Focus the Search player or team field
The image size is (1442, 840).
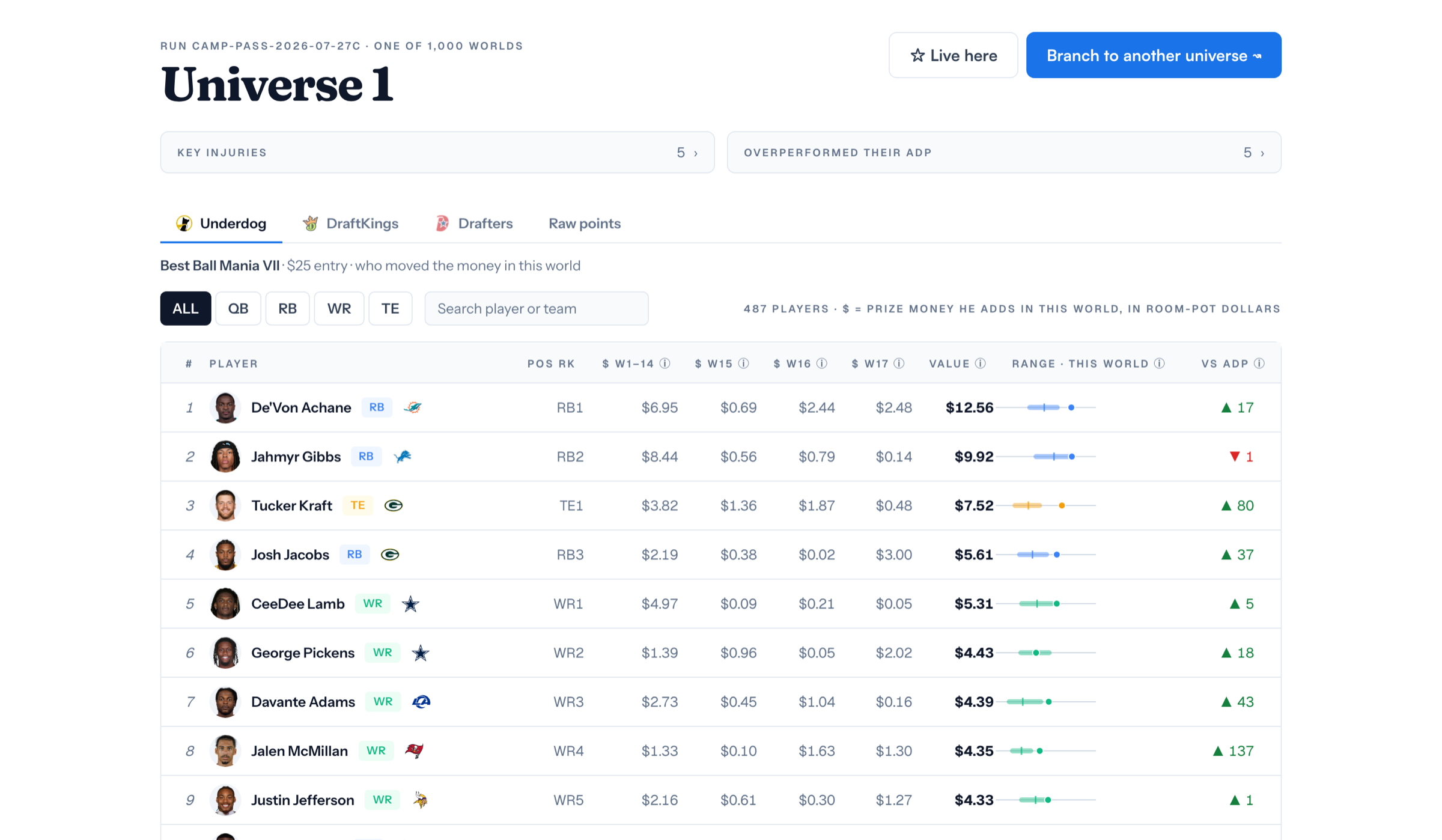(x=537, y=309)
